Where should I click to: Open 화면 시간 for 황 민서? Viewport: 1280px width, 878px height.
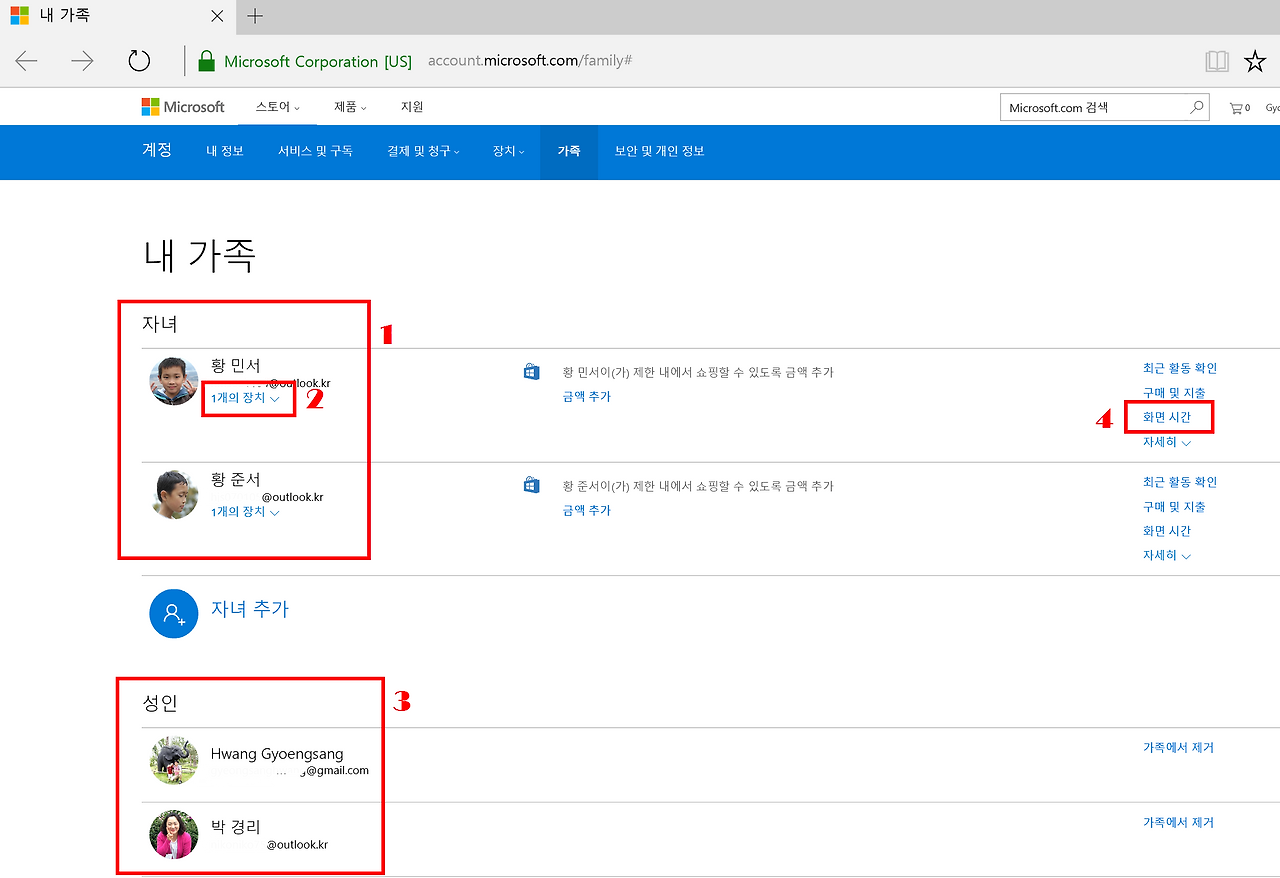click(1167, 417)
